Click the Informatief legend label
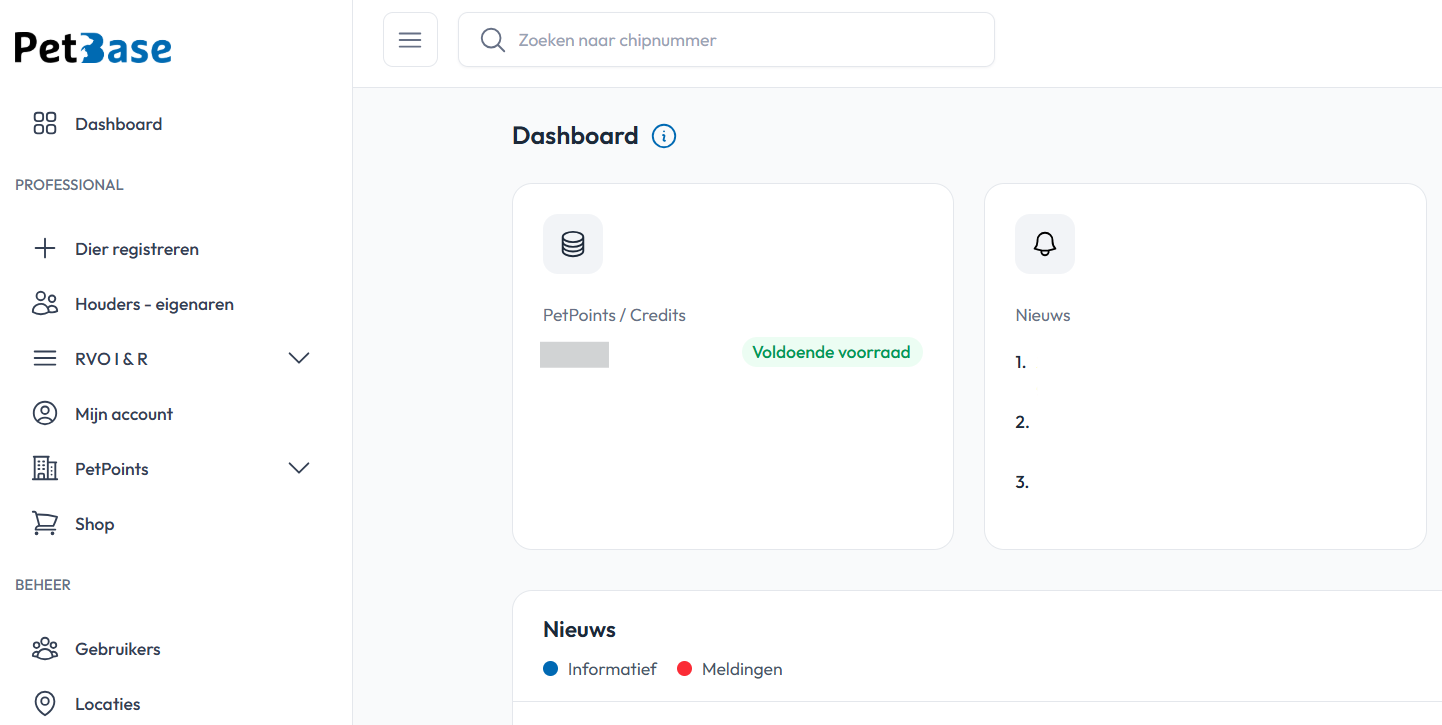This screenshot has width=1442, height=725. tap(612, 669)
